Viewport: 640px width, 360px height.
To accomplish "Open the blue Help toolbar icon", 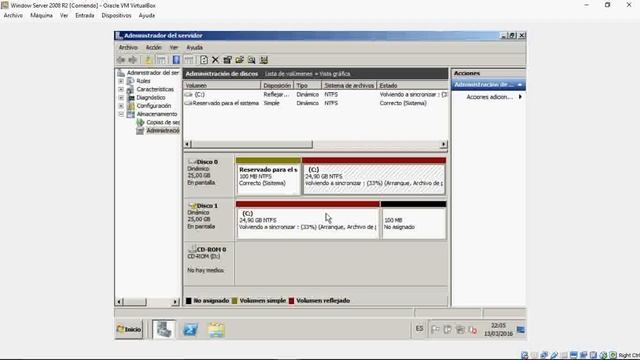I will tap(176, 60).
